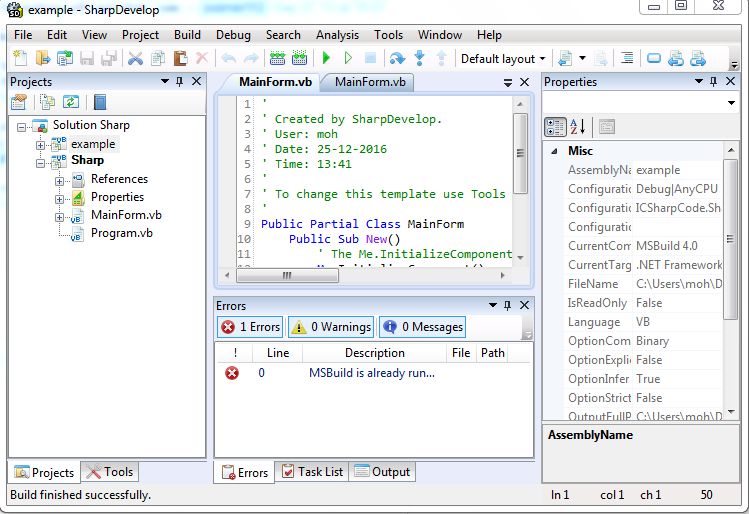Screen dimensions: 749x514
Task: Click the Build Solution toolbar icon
Action: [277, 58]
